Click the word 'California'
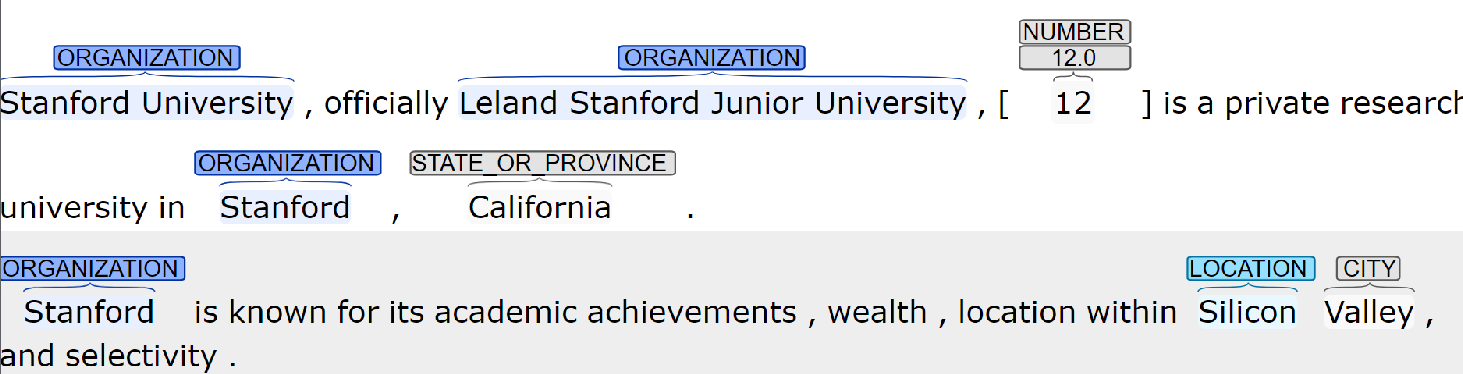The height and width of the screenshot is (374, 1463). point(540,208)
